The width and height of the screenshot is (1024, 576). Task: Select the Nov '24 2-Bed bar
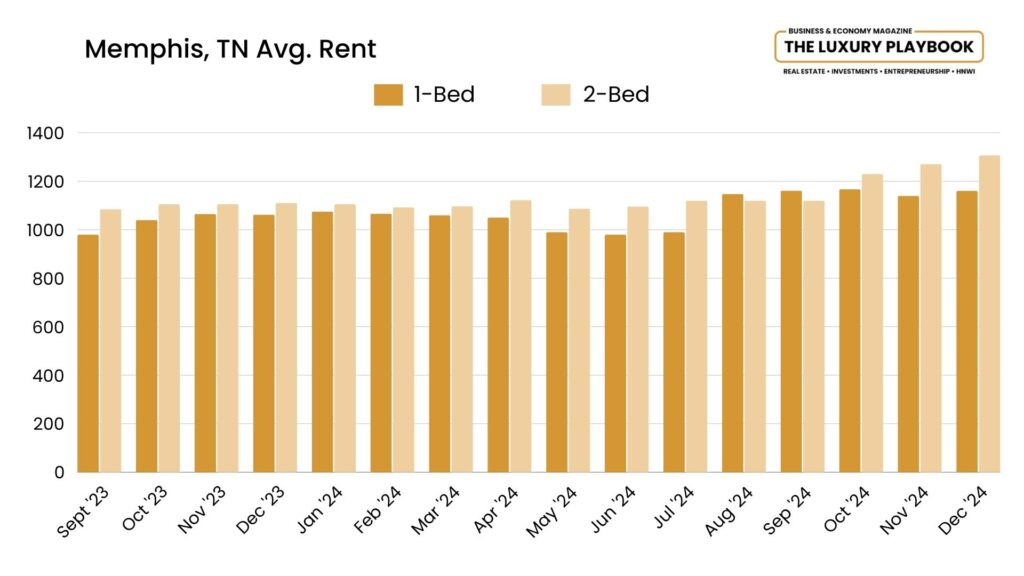(x=931, y=318)
